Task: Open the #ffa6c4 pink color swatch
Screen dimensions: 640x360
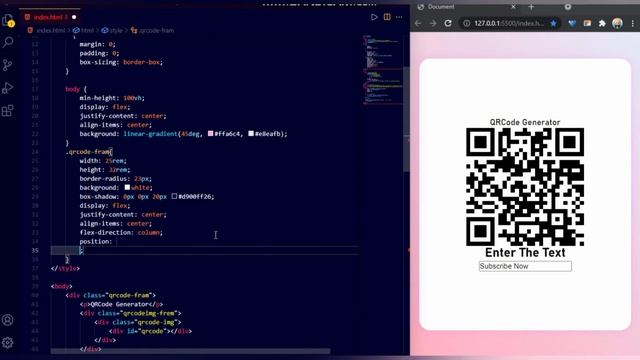Action: pos(211,133)
